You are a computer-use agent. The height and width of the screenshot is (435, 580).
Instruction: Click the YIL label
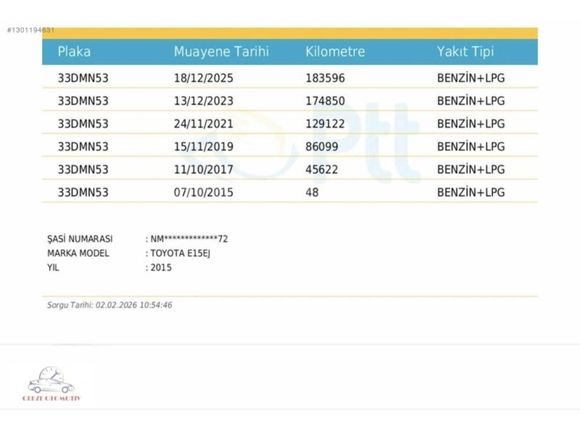click(x=53, y=268)
